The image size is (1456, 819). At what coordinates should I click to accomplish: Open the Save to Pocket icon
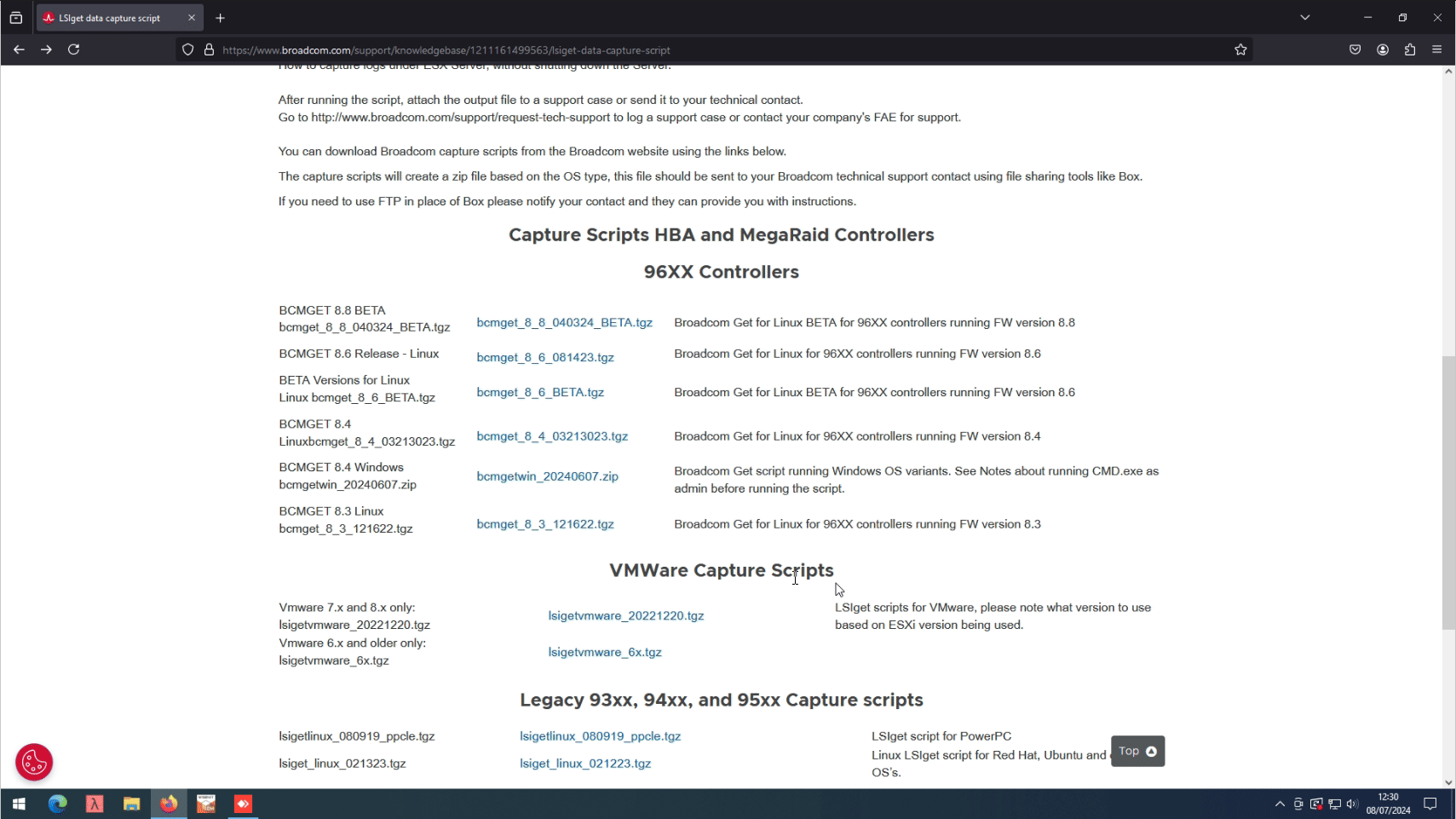[1355, 49]
